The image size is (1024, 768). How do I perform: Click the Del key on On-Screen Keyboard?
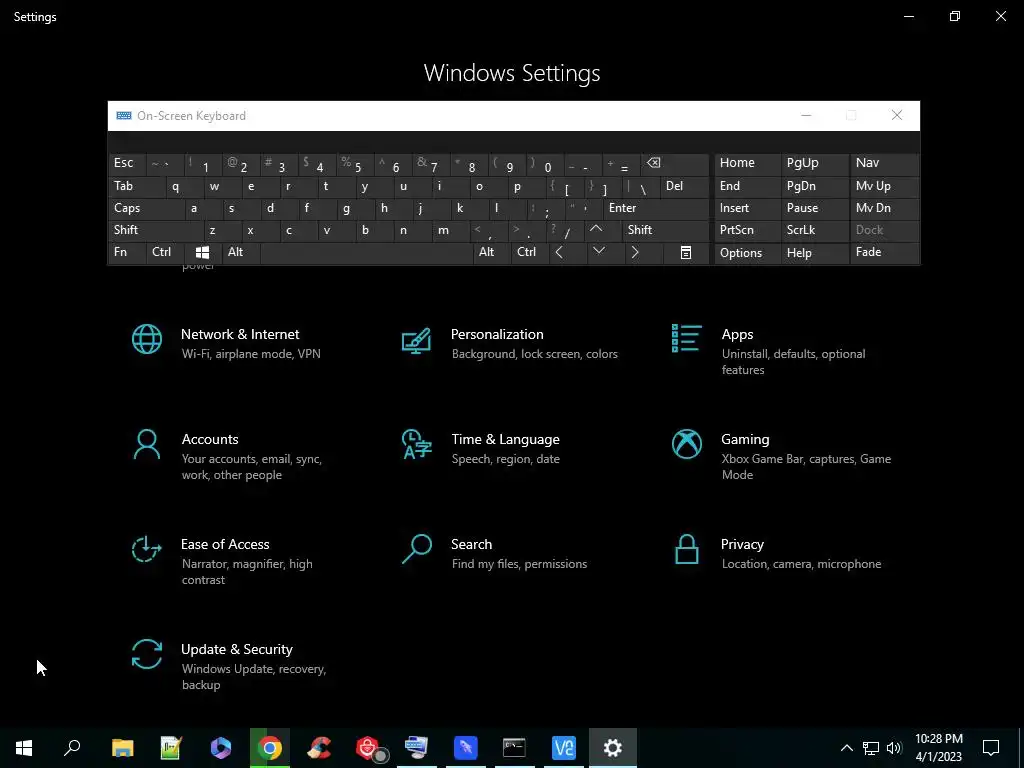tap(684, 187)
